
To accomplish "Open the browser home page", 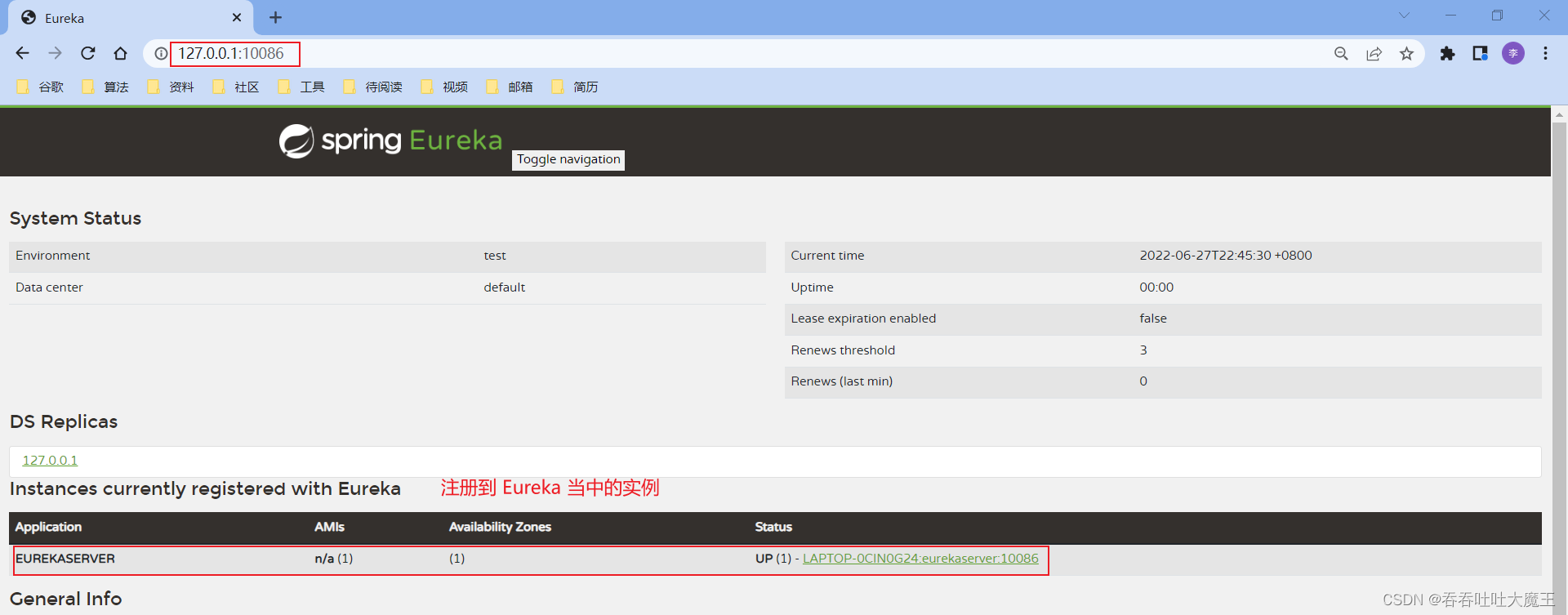I will tap(120, 53).
